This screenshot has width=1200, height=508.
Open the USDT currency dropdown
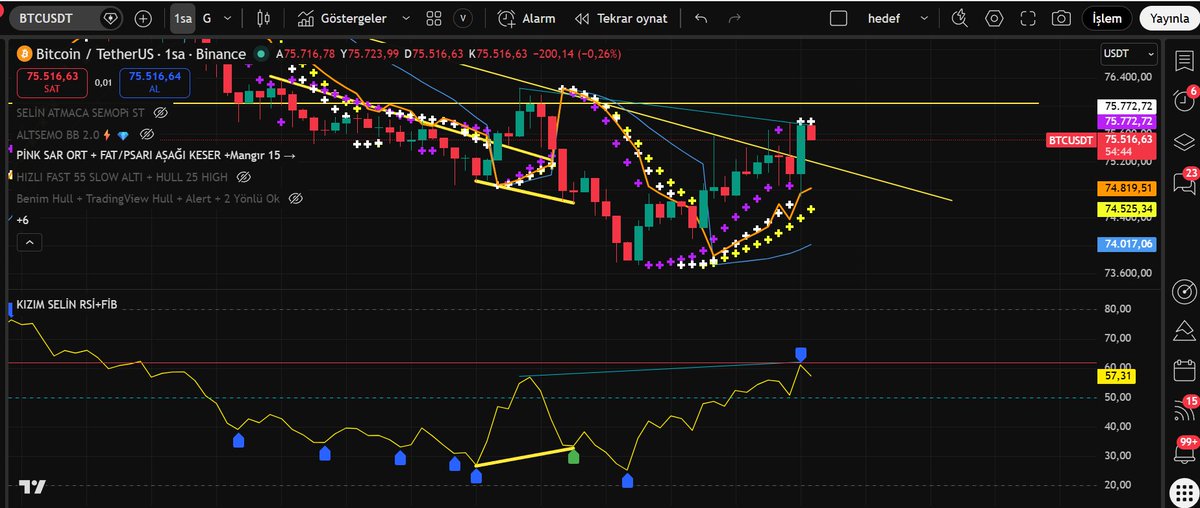coord(1128,53)
